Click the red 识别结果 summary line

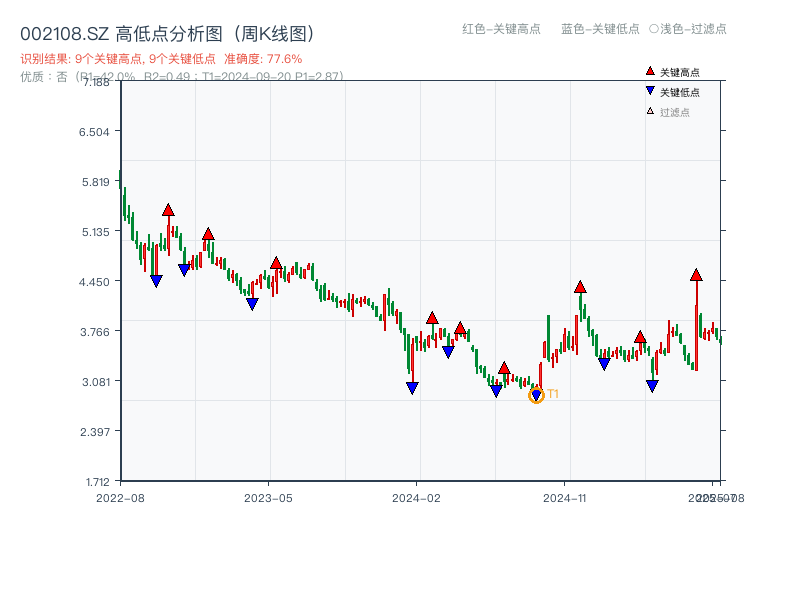pyautogui.click(x=161, y=59)
